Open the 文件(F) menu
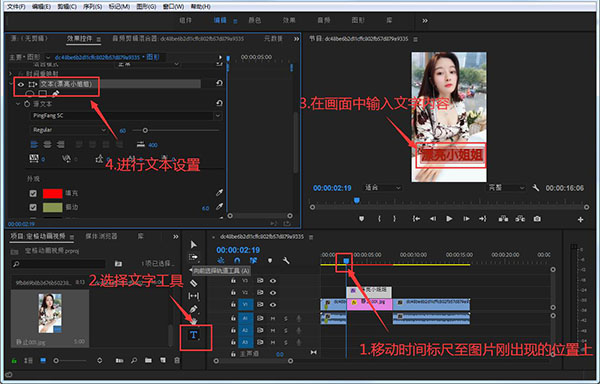 [16, 7]
